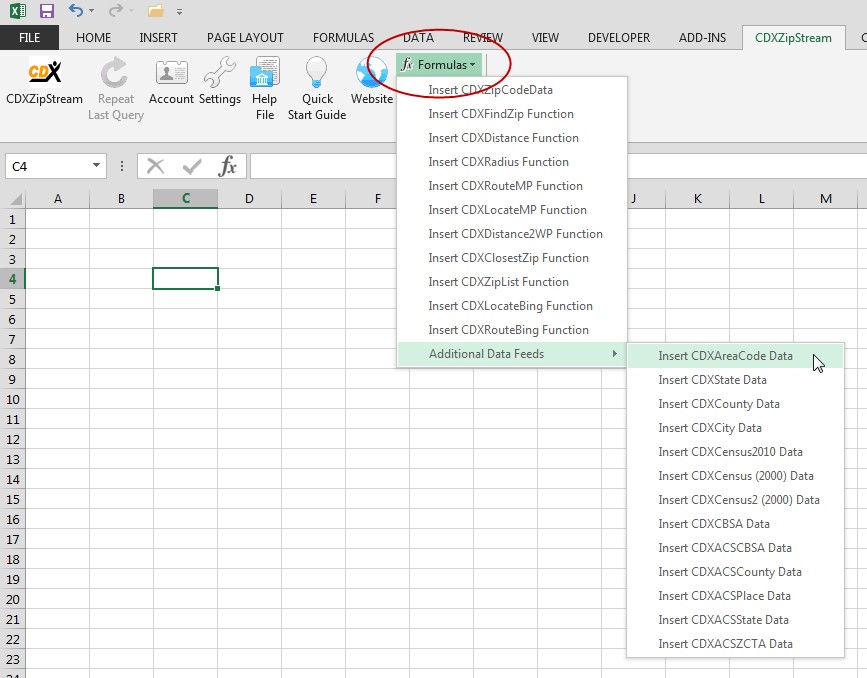
Task: Switch to the PAGE LAYOUT tab
Action: [245, 38]
